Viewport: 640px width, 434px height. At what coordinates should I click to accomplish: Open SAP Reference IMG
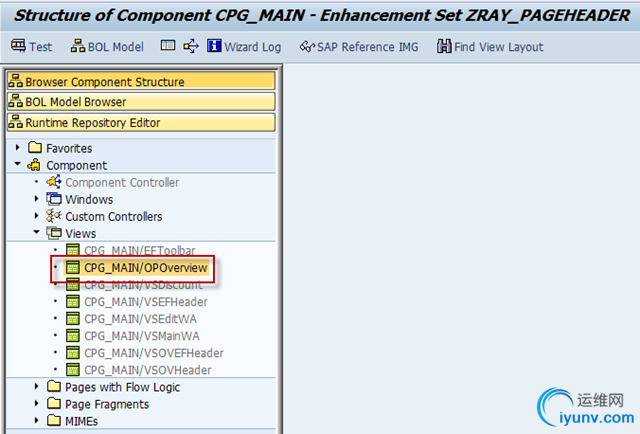point(359,47)
